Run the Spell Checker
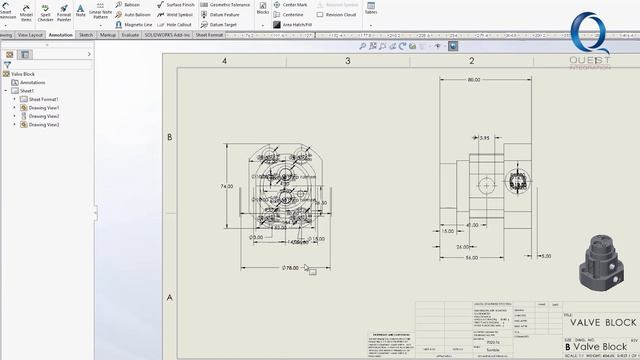The height and width of the screenshot is (360, 640). (x=45, y=13)
